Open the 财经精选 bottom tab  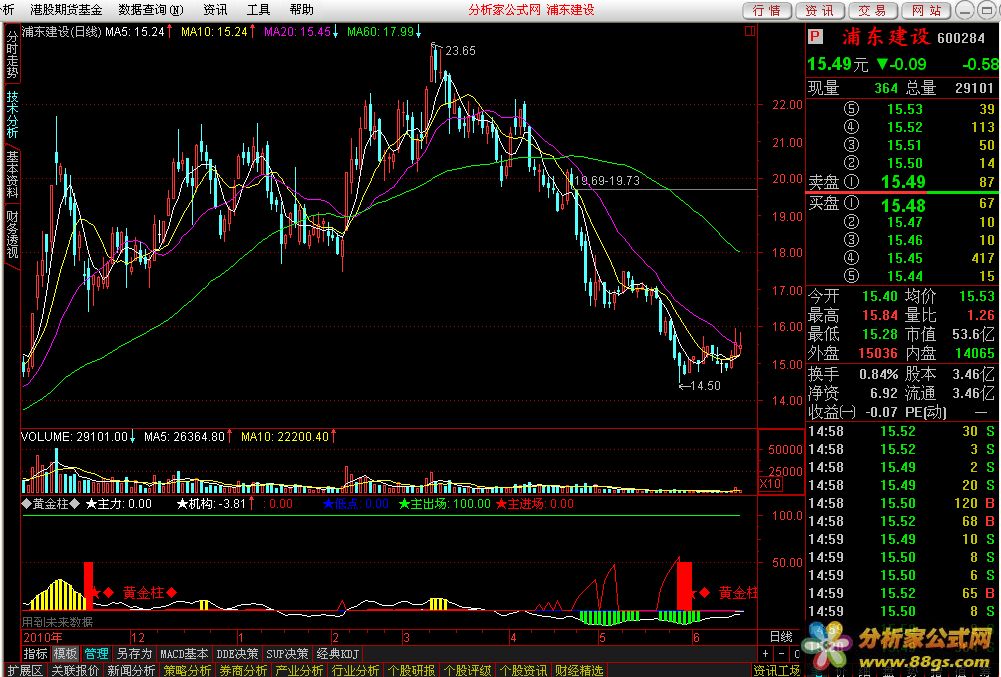(579, 671)
